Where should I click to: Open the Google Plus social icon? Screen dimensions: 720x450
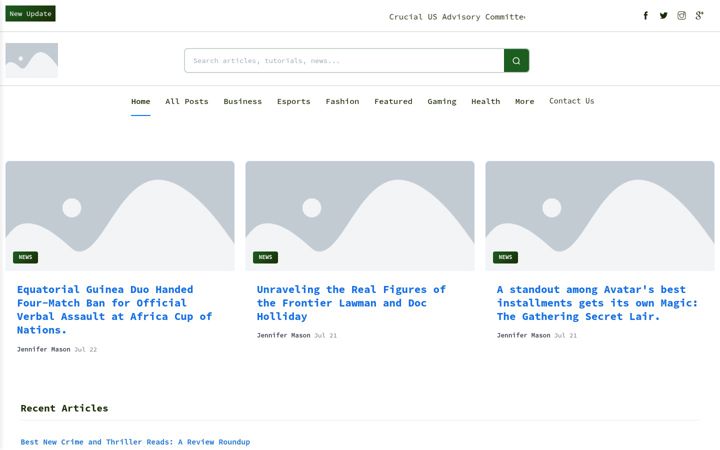click(699, 16)
